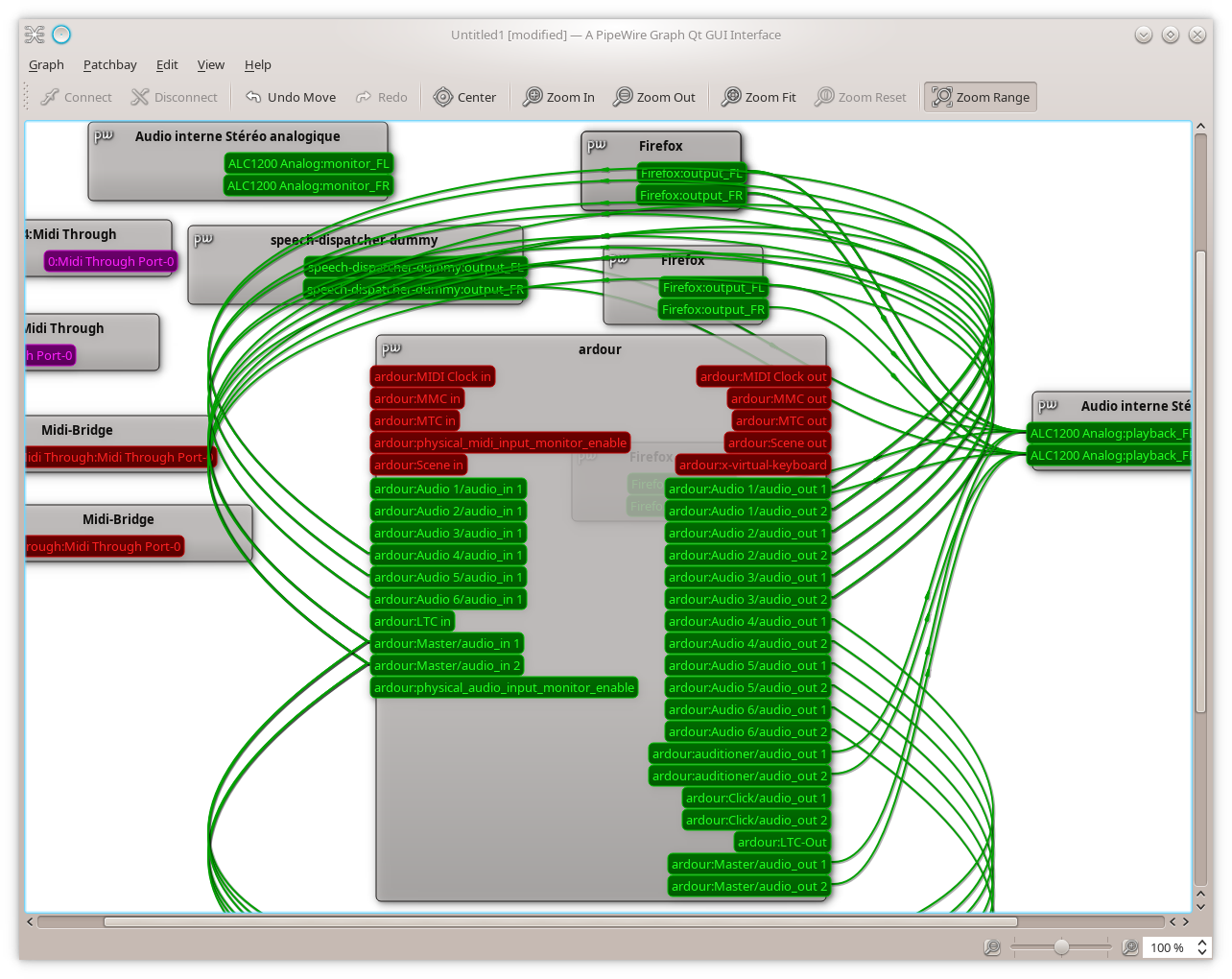Open the Patchbay menu
This screenshot has width=1232, height=979.
point(110,64)
